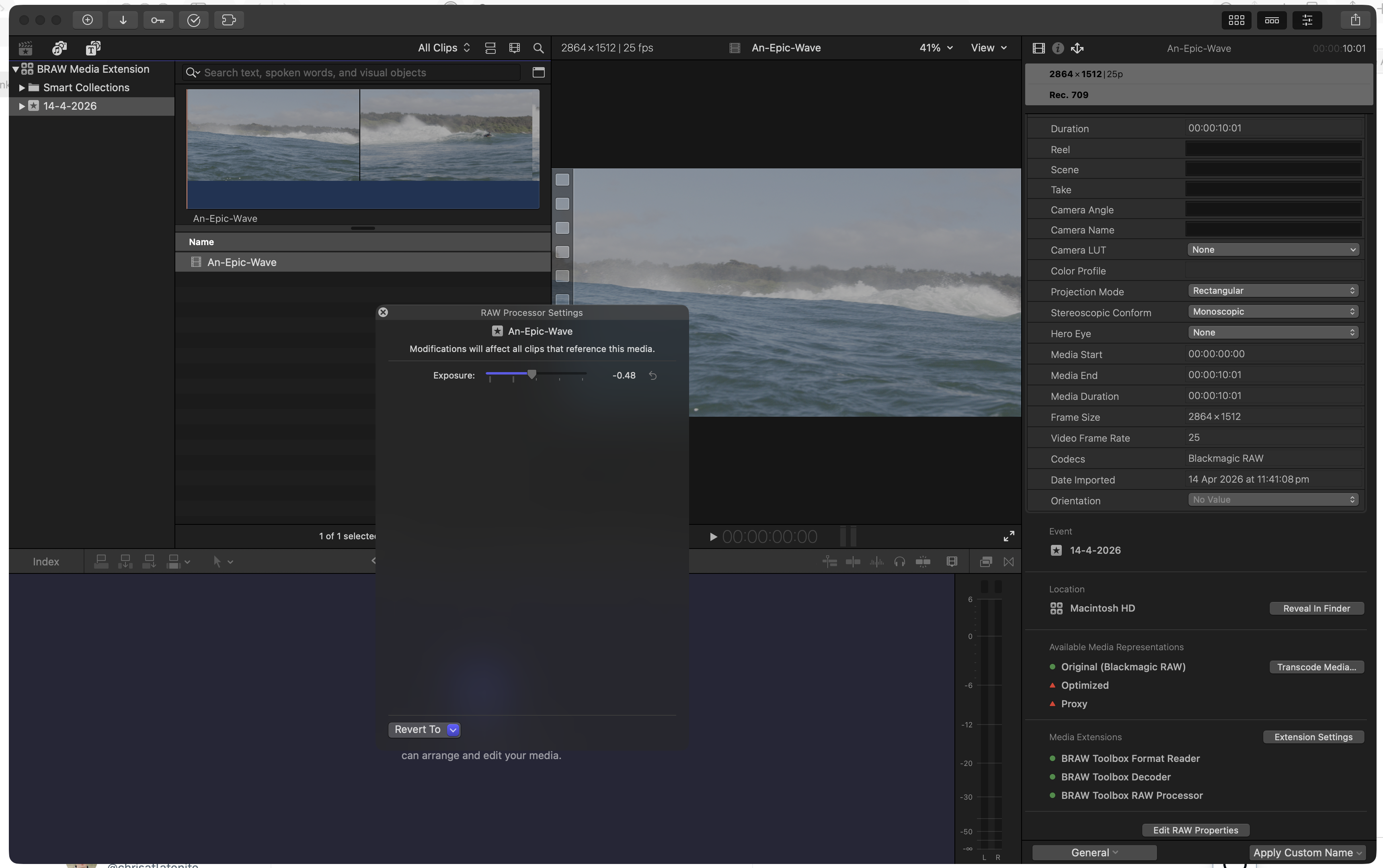The width and height of the screenshot is (1383, 868).
Task: Open the titles and generators sidebar
Action: coord(93,48)
